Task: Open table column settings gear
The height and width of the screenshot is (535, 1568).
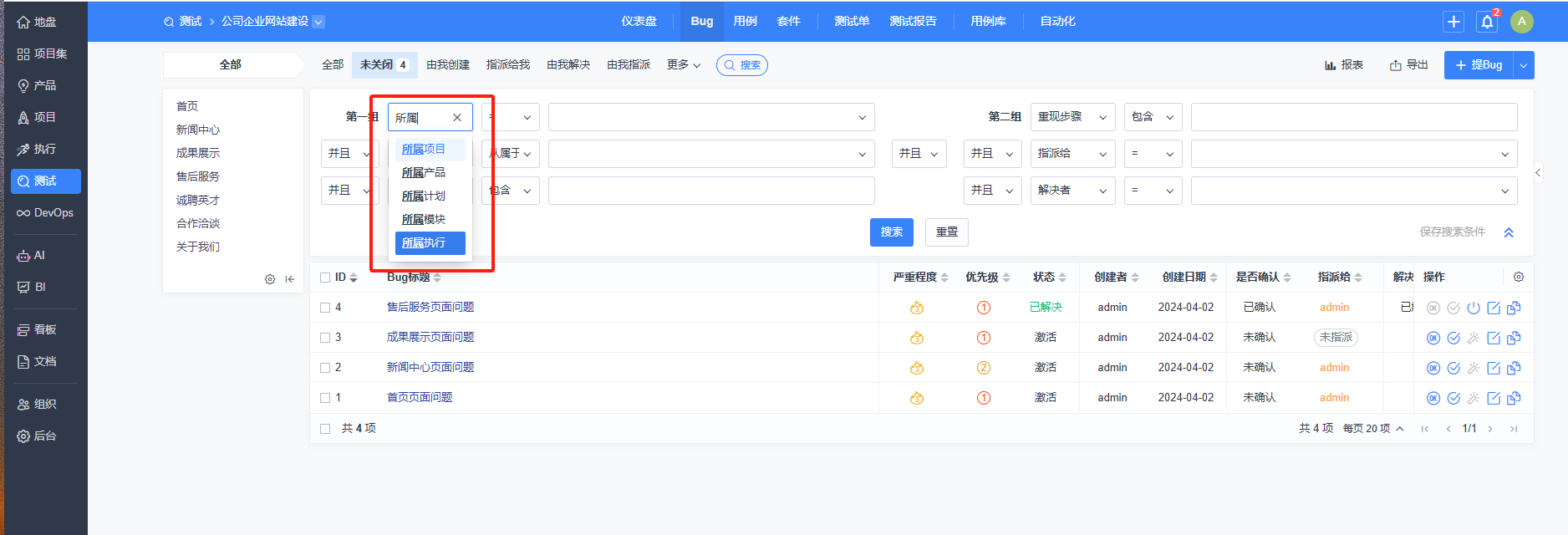Action: [1519, 277]
